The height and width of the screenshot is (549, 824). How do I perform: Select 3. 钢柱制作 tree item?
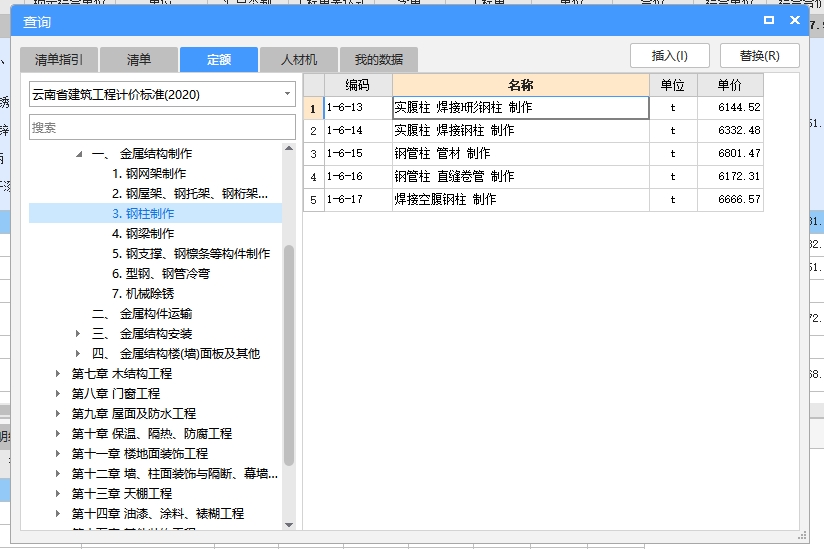[143, 214]
